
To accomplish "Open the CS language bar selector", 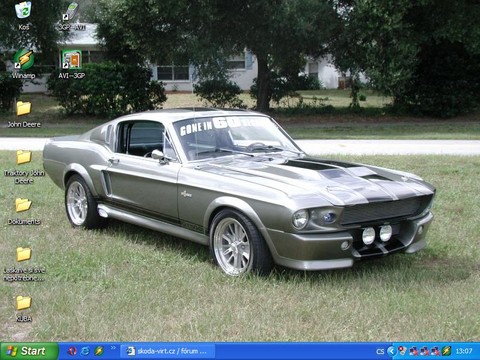I will (x=380, y=351).
